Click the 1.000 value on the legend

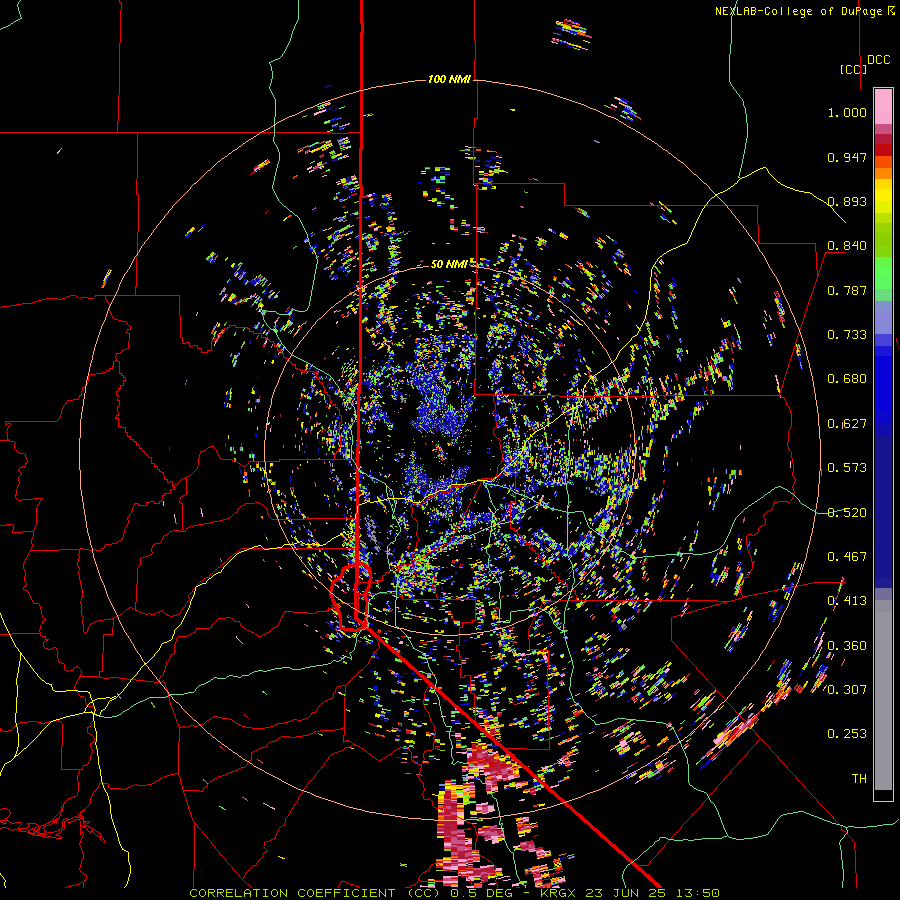tap(847, 112)
